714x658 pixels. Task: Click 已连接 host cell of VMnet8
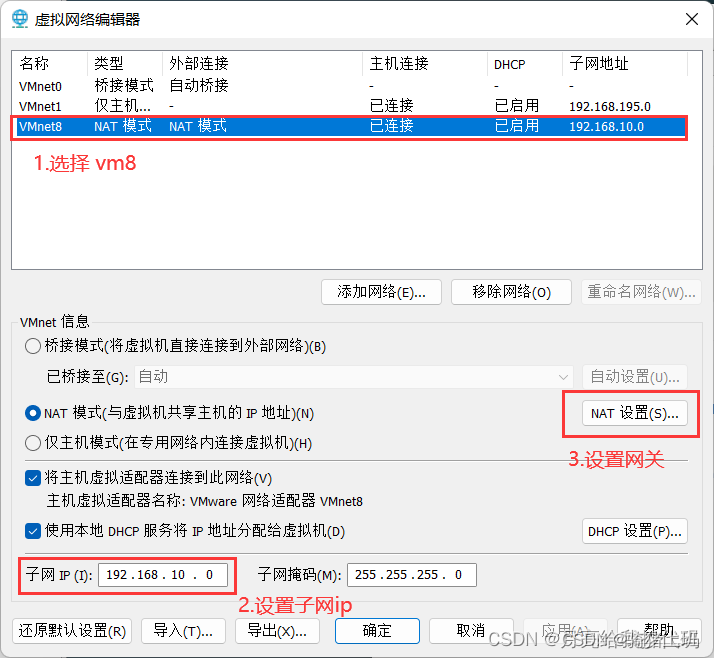[x=391, y=126]
